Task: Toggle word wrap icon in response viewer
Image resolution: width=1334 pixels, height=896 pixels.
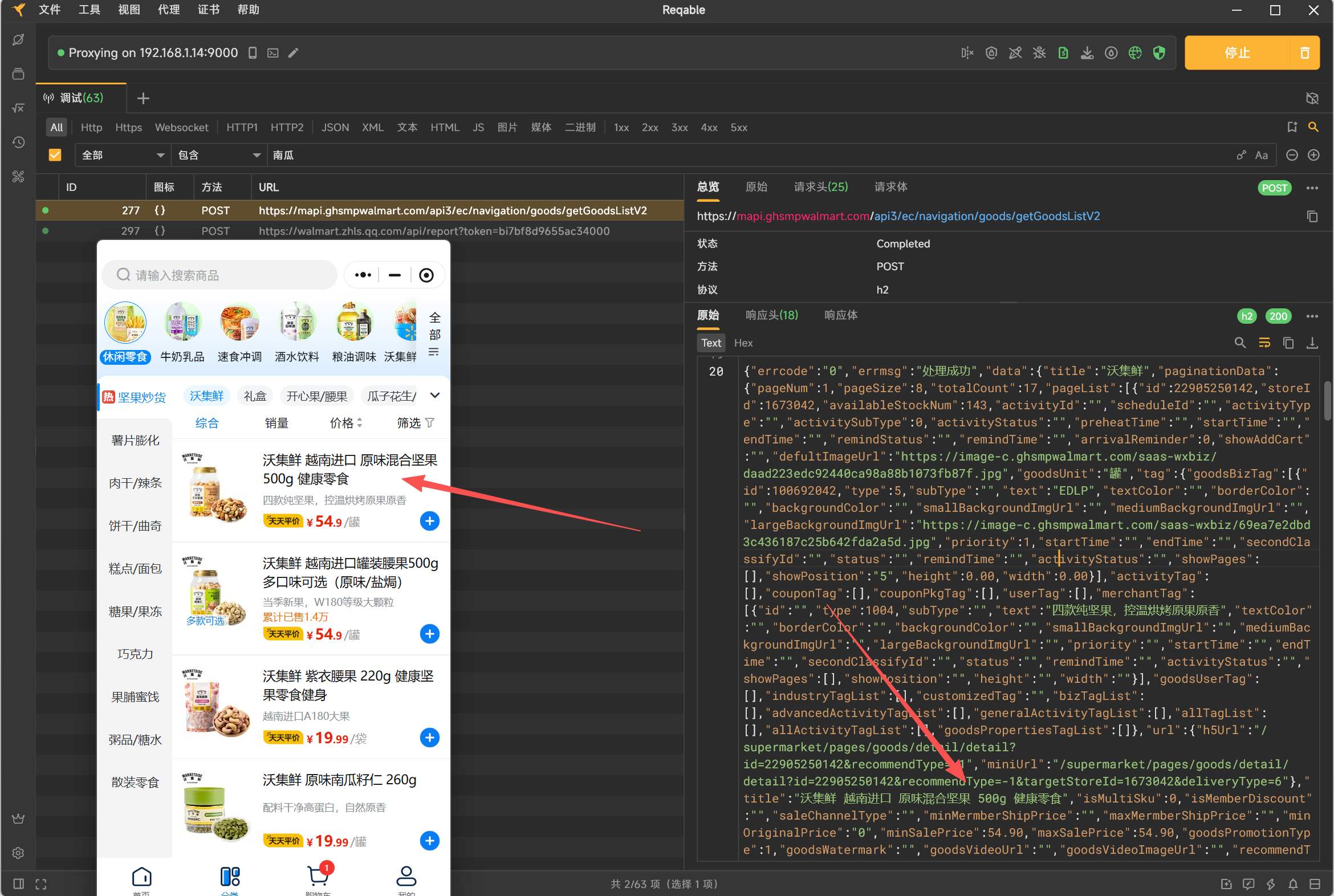Action: [1264, 343]
